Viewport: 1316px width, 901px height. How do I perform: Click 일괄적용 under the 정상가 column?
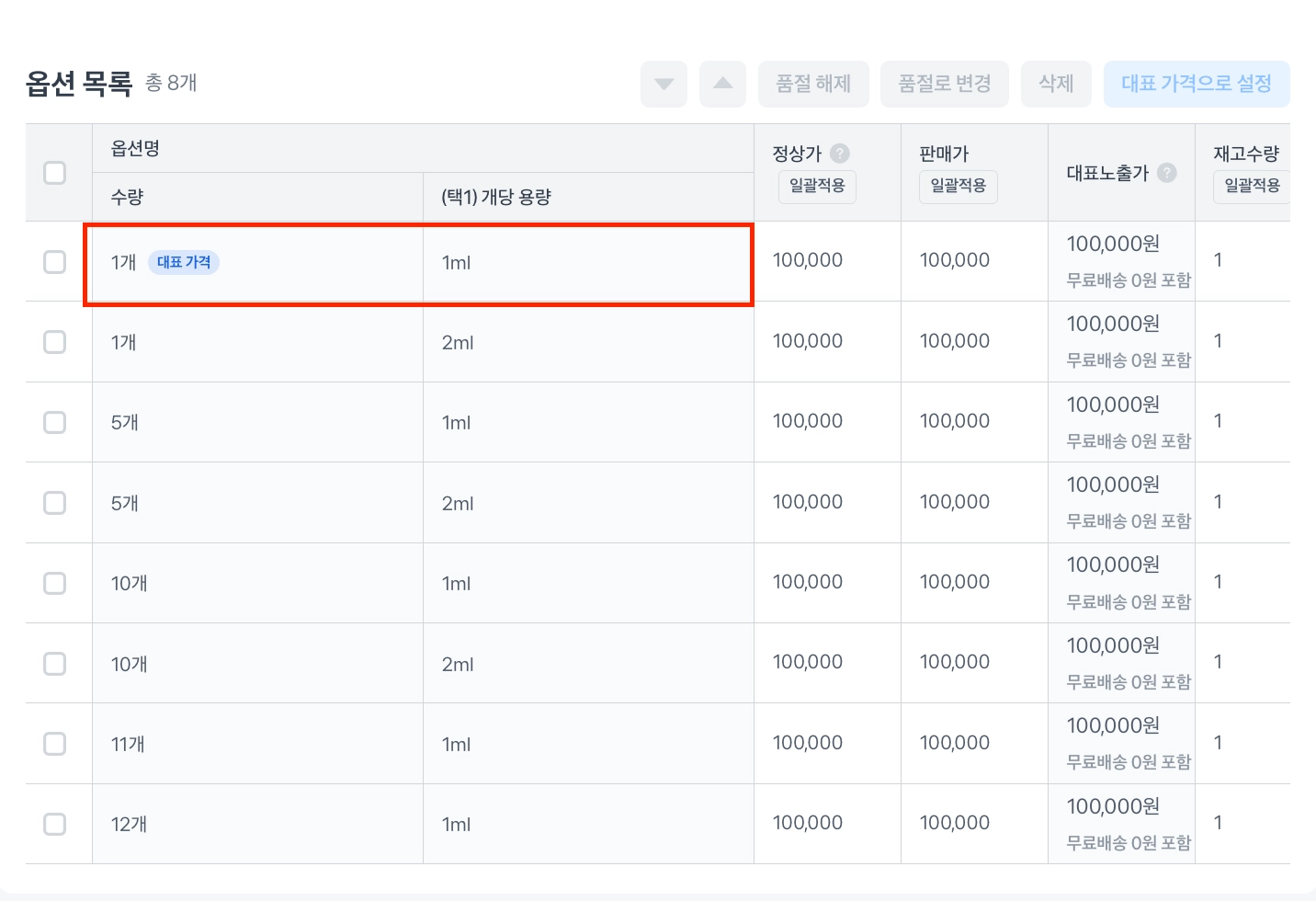[817, 186]
